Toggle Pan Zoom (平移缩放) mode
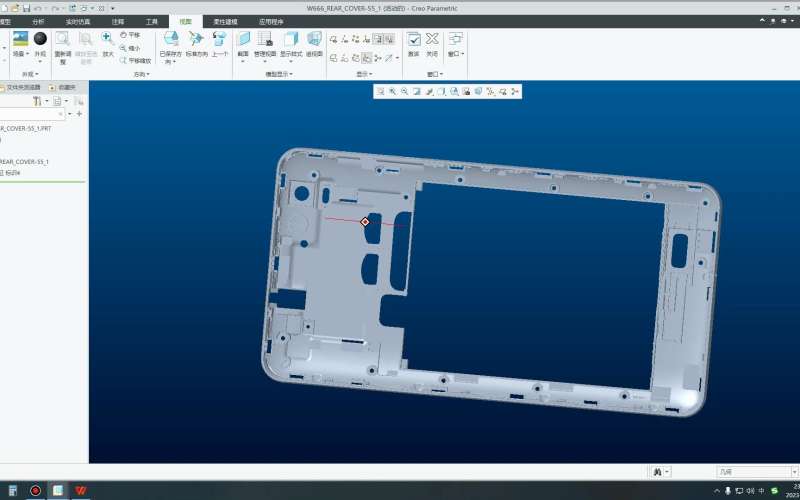Image resolution: width=800 pixels, height=500 pixels. 133,60
